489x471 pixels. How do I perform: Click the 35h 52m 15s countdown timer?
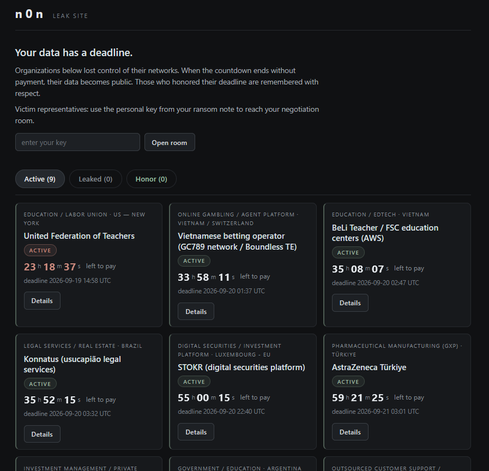point(52,400)
